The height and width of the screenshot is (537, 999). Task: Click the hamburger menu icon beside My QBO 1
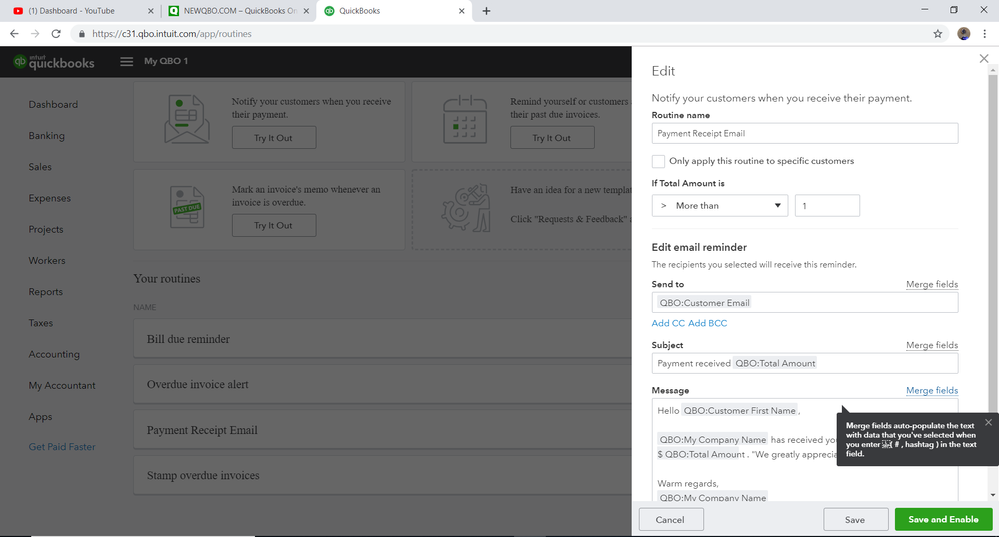[127, 62]
